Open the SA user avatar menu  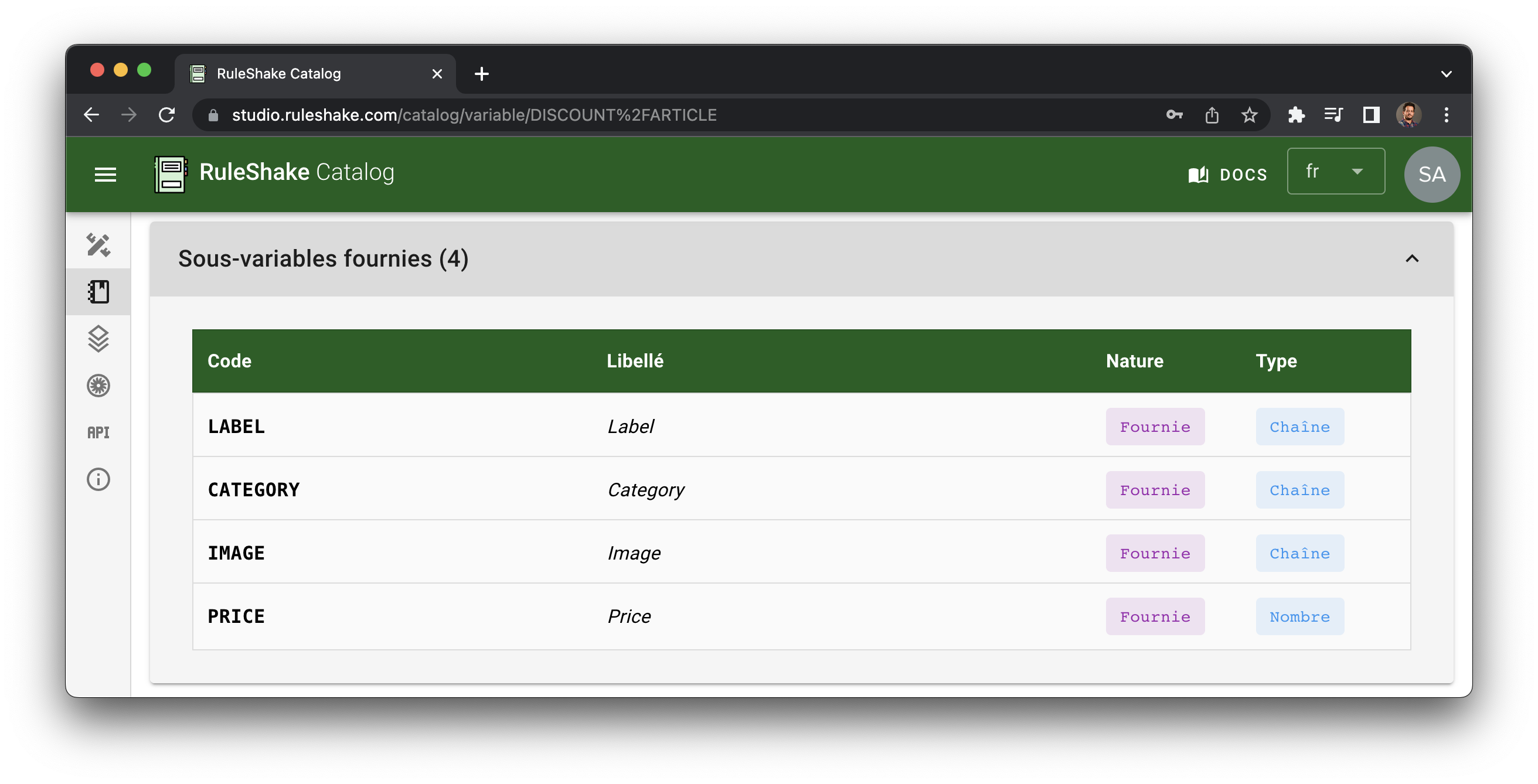tap(1431, 174)
